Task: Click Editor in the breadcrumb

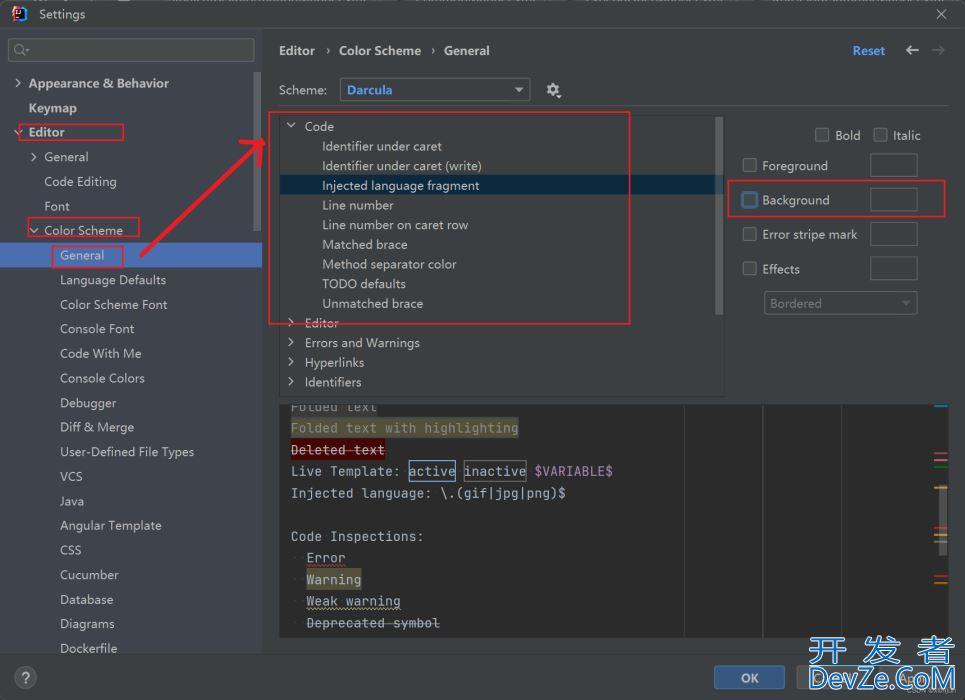Action: click(x=297, y=50)
